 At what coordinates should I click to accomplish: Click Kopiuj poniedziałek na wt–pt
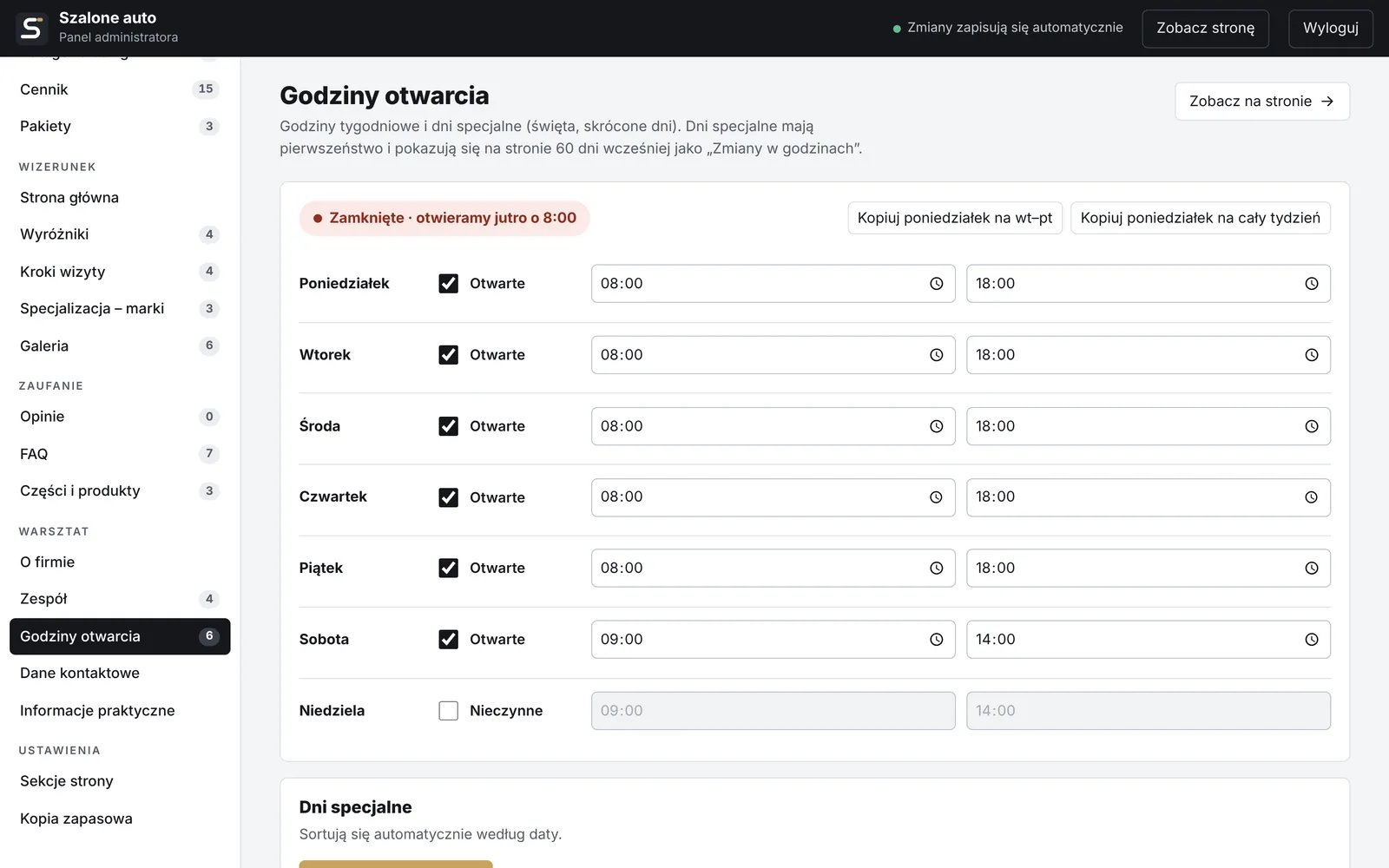(955, 218)
